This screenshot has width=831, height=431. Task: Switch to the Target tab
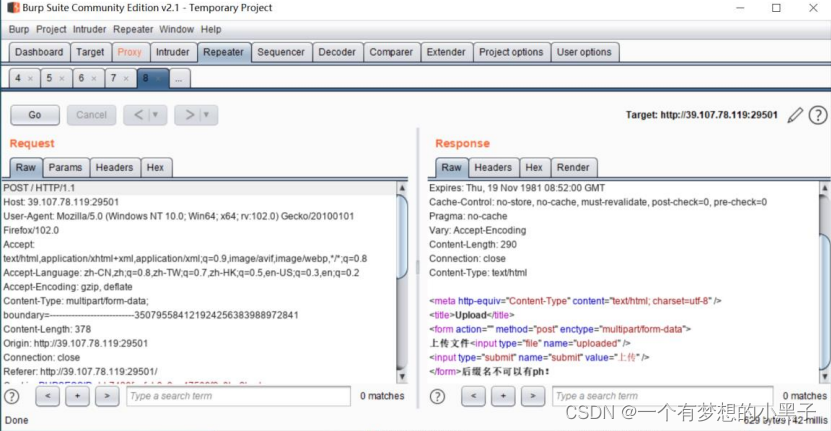[x=90, y=52]
